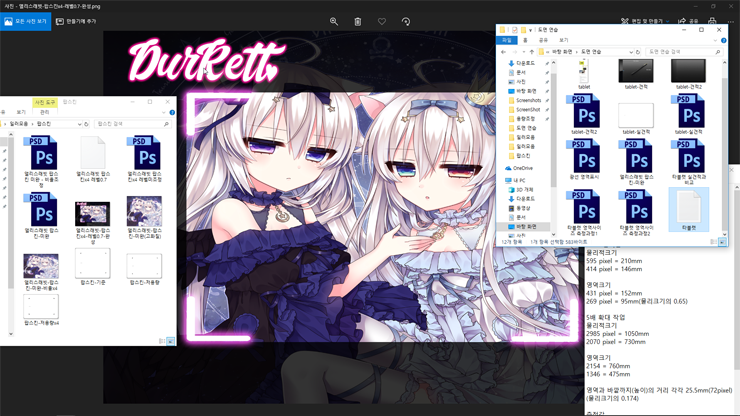
Task: Open 사진 도구 tab in 탐스킨 Explorer
Action: click(45, 102)
